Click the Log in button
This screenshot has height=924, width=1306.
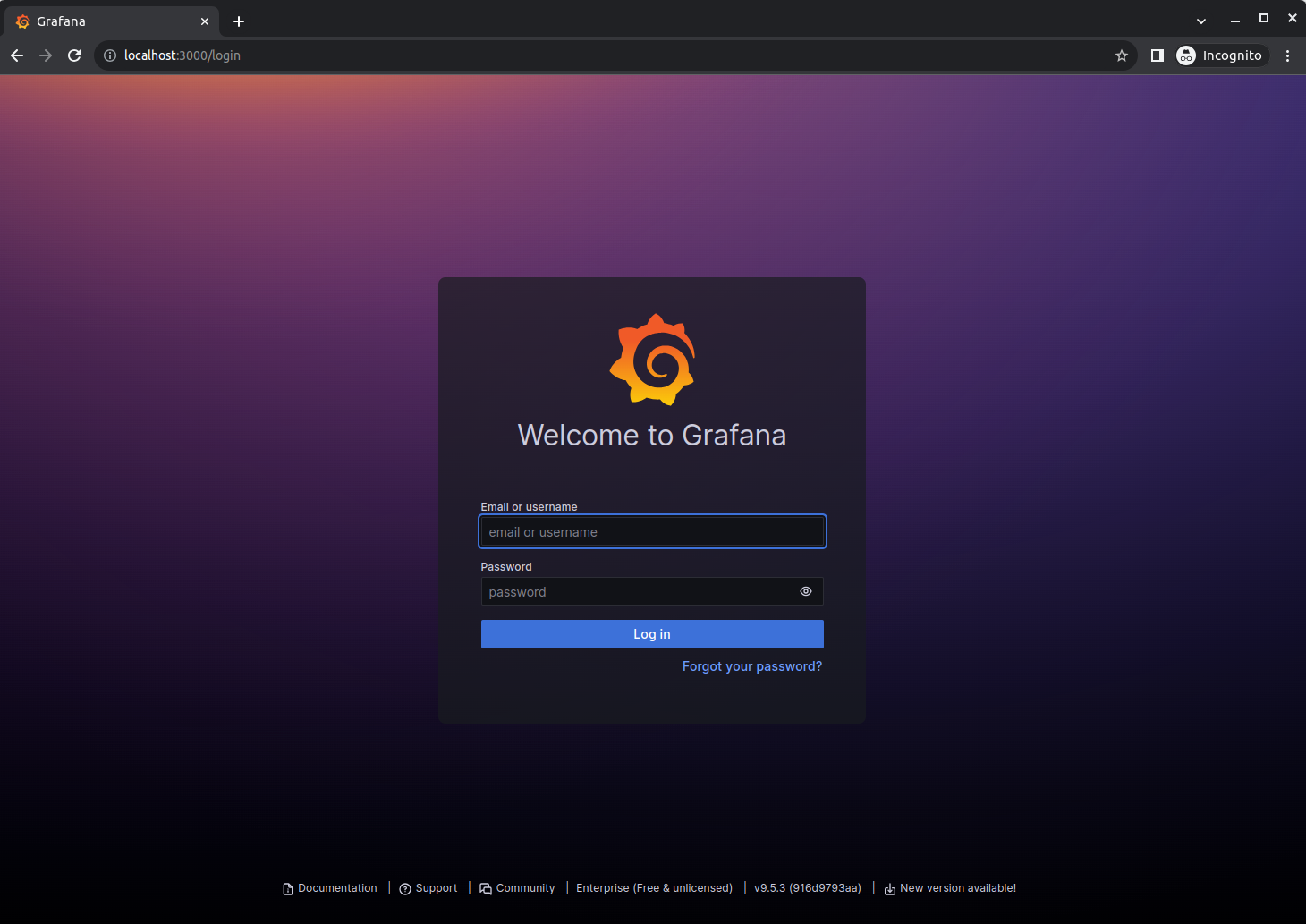pos(651,633)
